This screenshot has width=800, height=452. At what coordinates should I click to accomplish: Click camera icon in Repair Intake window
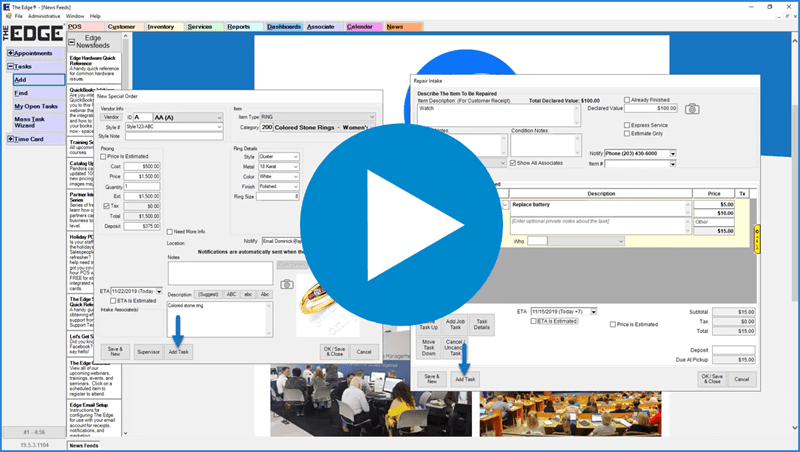point(692,109)
